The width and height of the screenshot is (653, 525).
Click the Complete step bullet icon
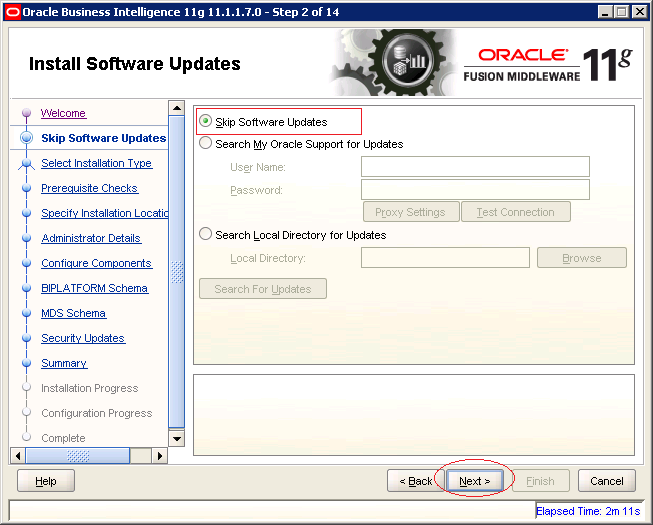(x=26, y=437)
